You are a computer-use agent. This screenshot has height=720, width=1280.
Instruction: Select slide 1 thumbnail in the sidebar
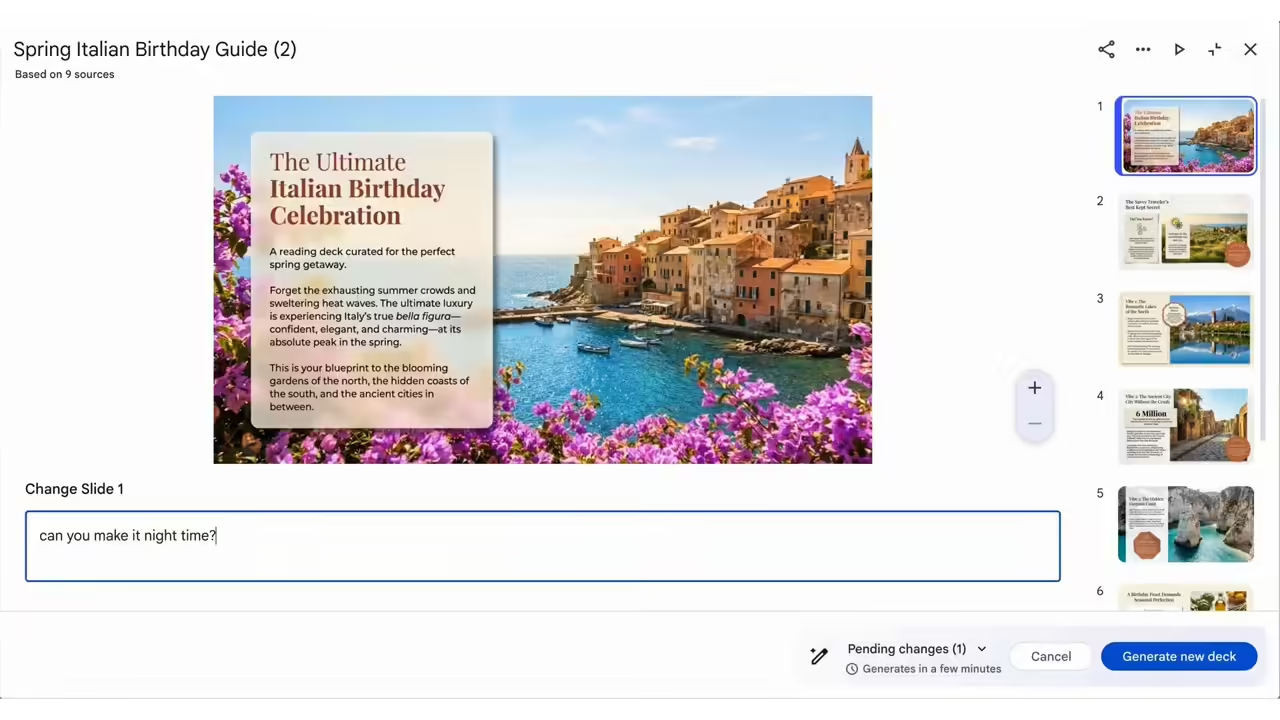1186,136
